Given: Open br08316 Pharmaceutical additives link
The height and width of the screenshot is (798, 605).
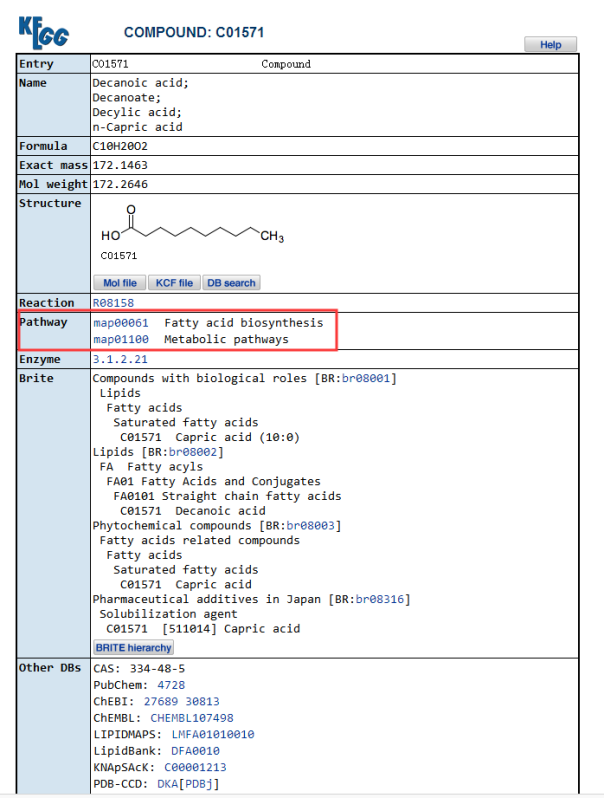Looking at the screenshot, I should pos(380,599).
